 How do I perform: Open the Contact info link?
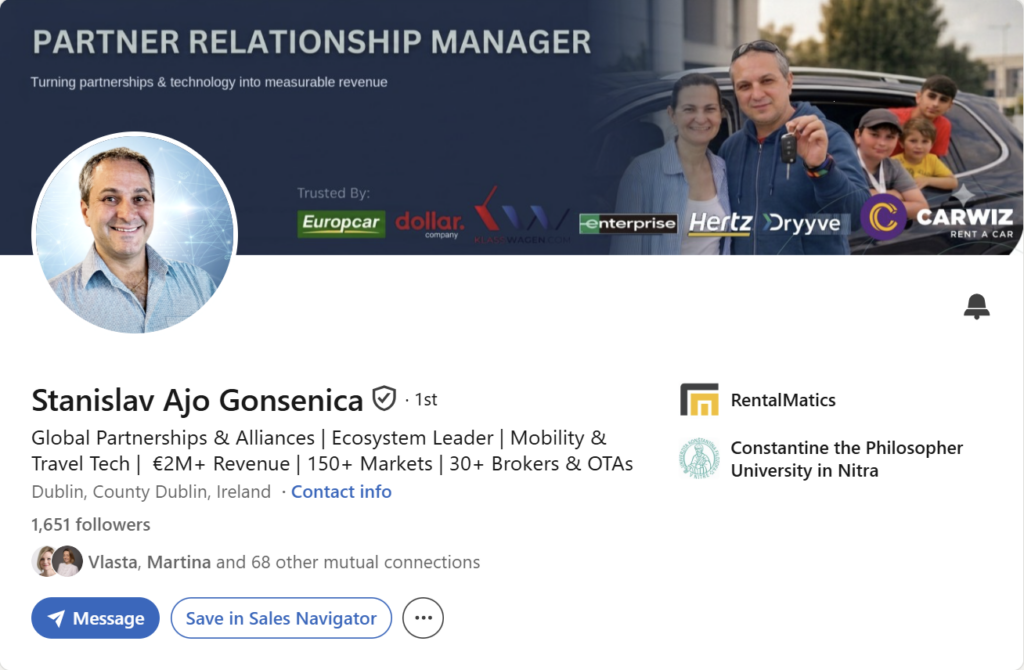(x=341, y=492)
